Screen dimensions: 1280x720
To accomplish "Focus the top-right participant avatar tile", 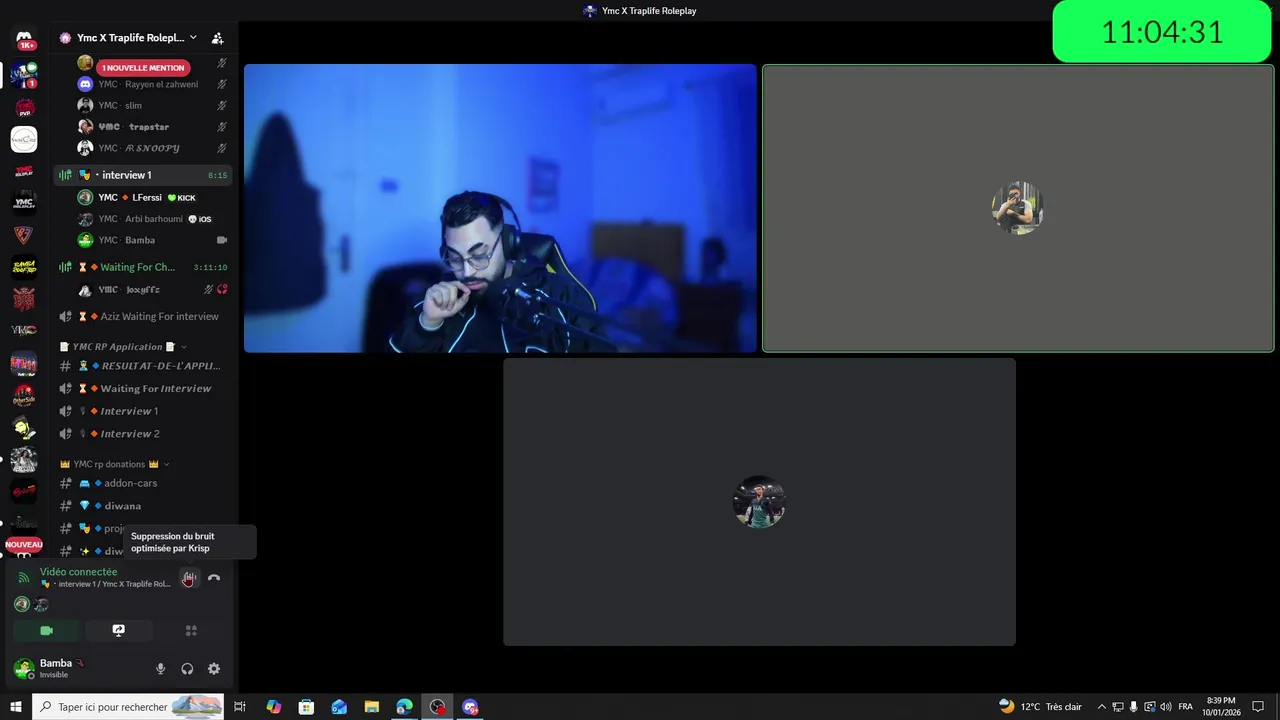I will point(1018,208).
